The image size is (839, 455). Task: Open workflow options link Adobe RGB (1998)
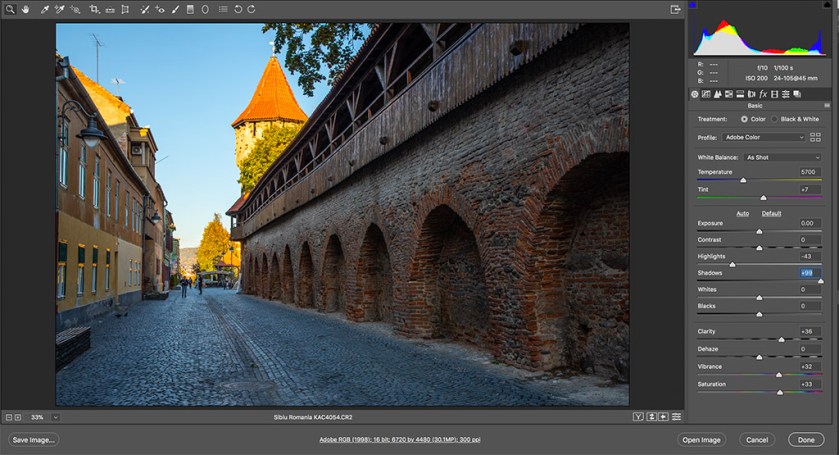(x=400, y=440)
